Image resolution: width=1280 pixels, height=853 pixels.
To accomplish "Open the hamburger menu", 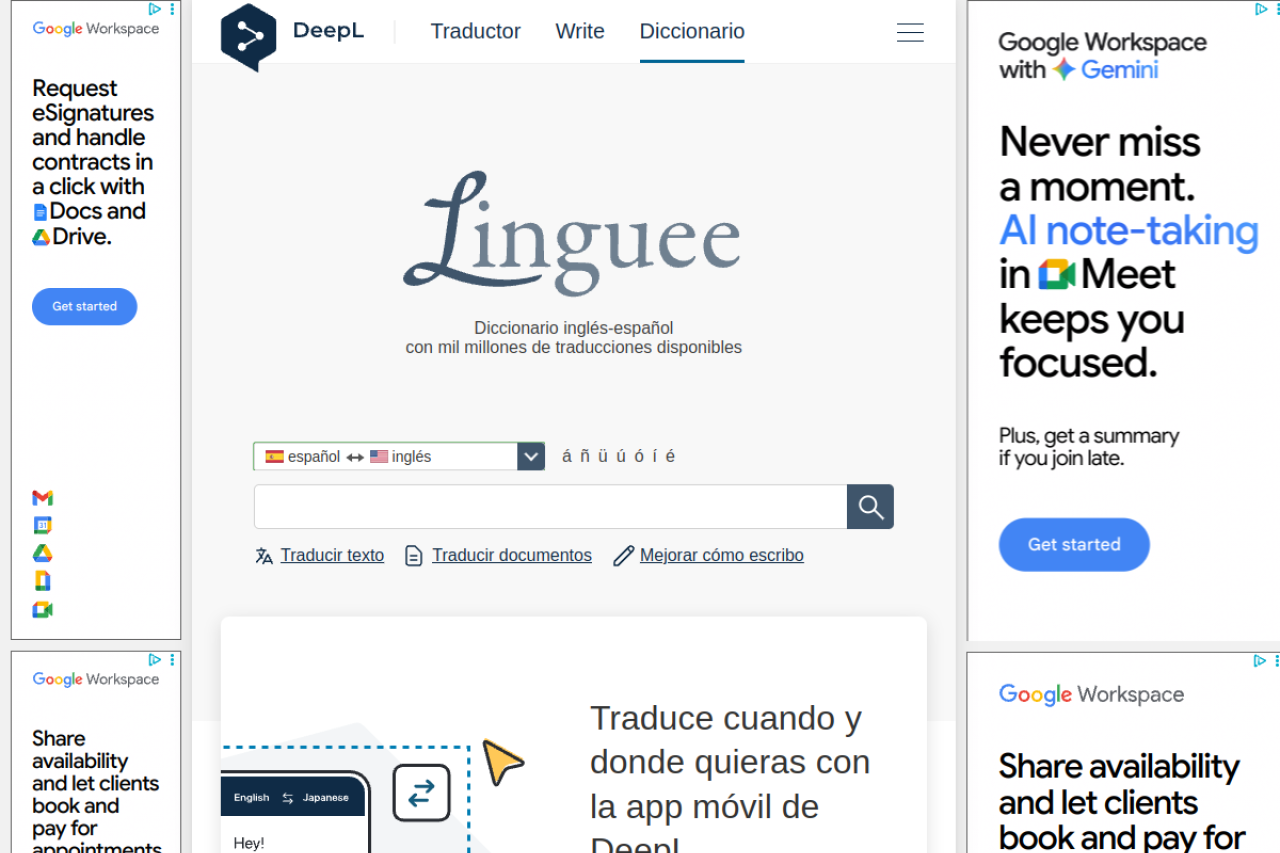I will point(910,33).
